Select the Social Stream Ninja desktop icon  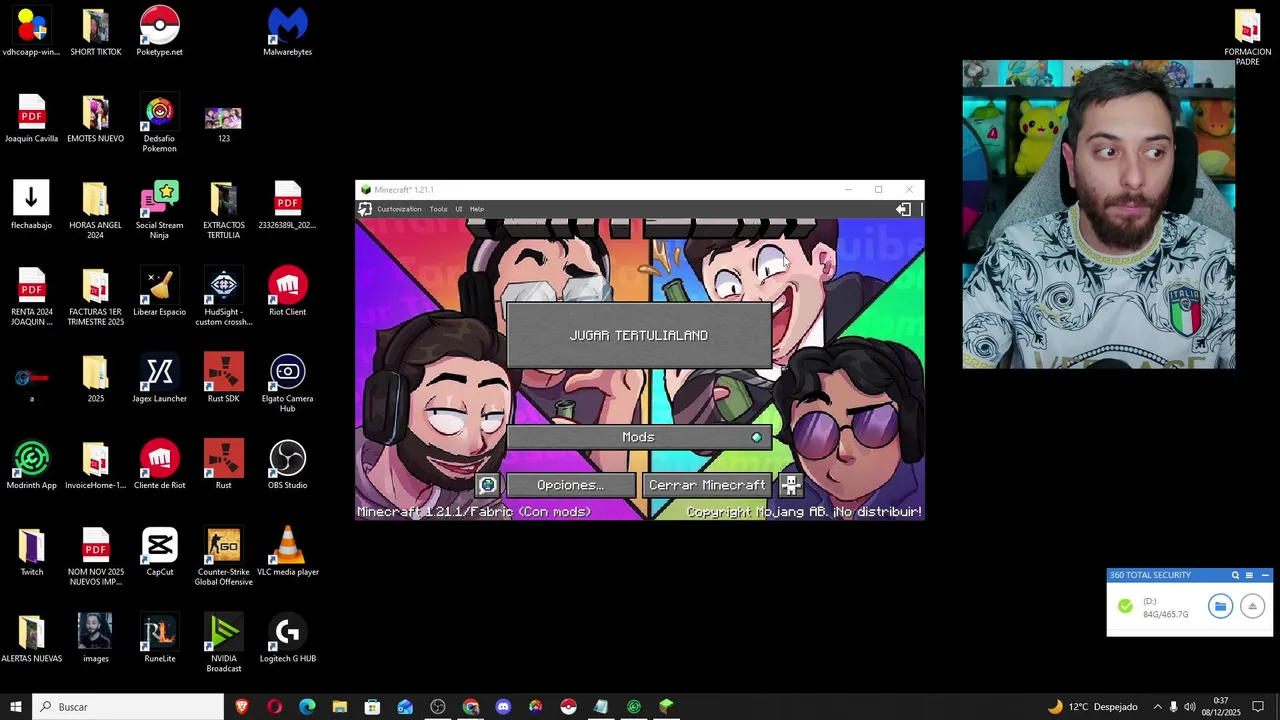[159, 211]
